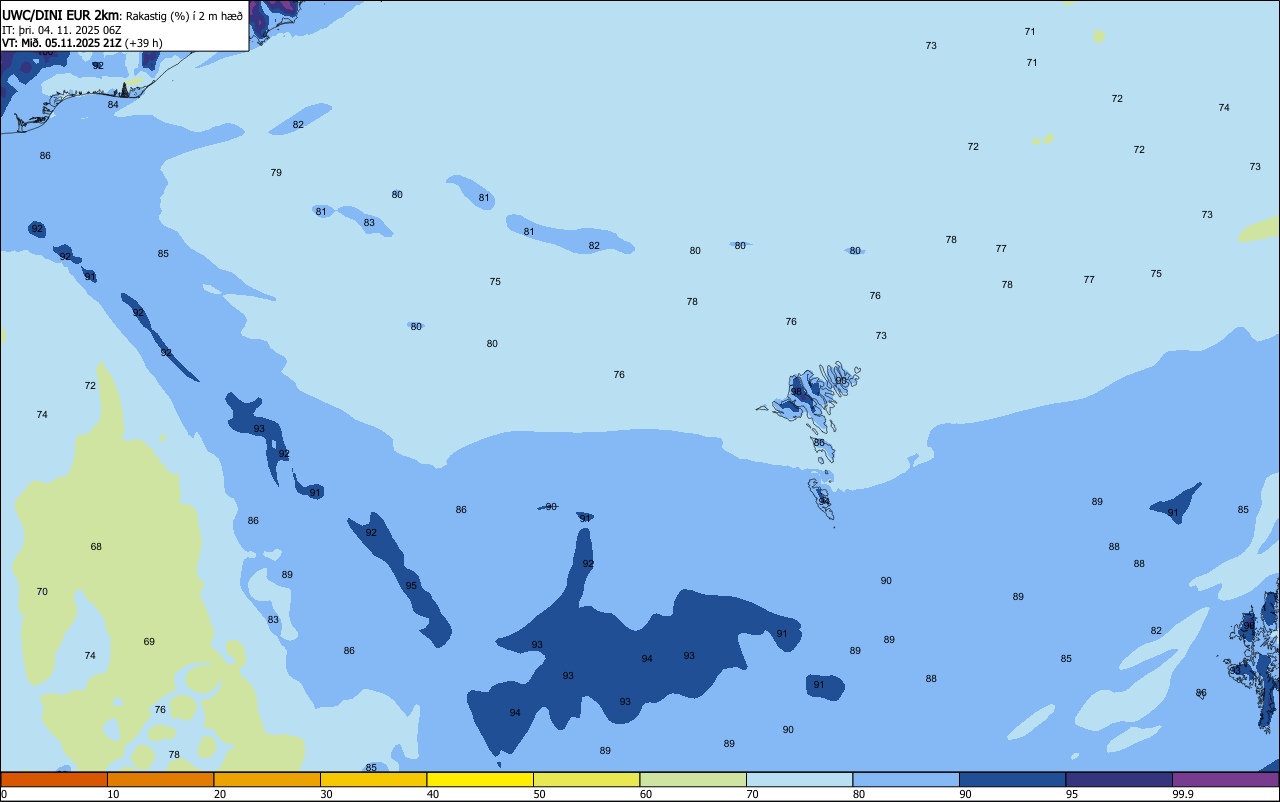Click the '30' legend tick label
The height and width of the screenshot is (802, 1280).
[326, 794]
